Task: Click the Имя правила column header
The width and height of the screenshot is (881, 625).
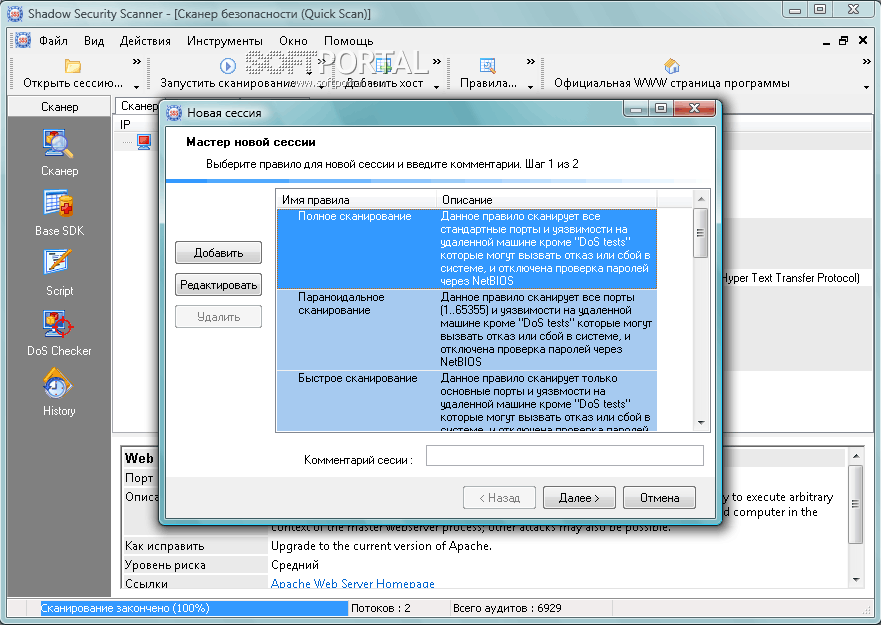Action: tap(356, 200)
